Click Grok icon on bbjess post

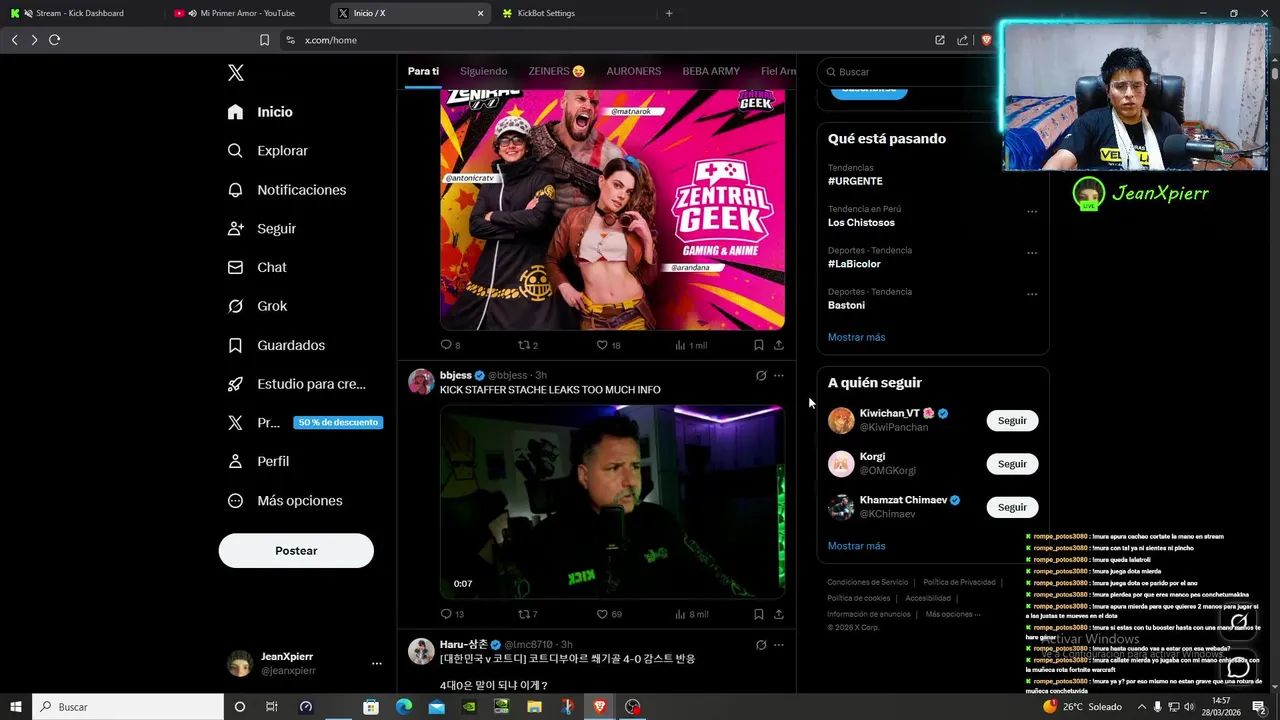(761, 376)
